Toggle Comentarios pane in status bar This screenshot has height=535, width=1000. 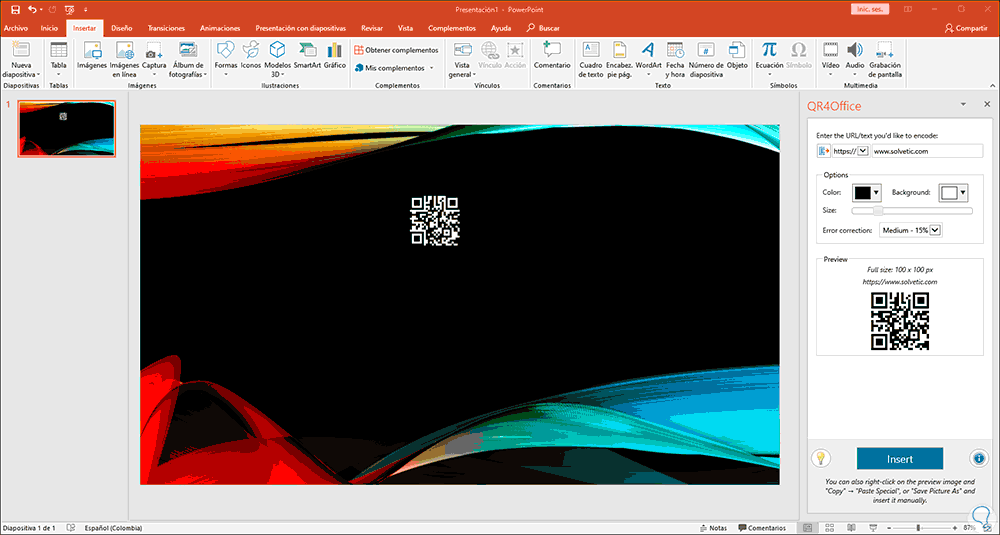tap(761, 527)
